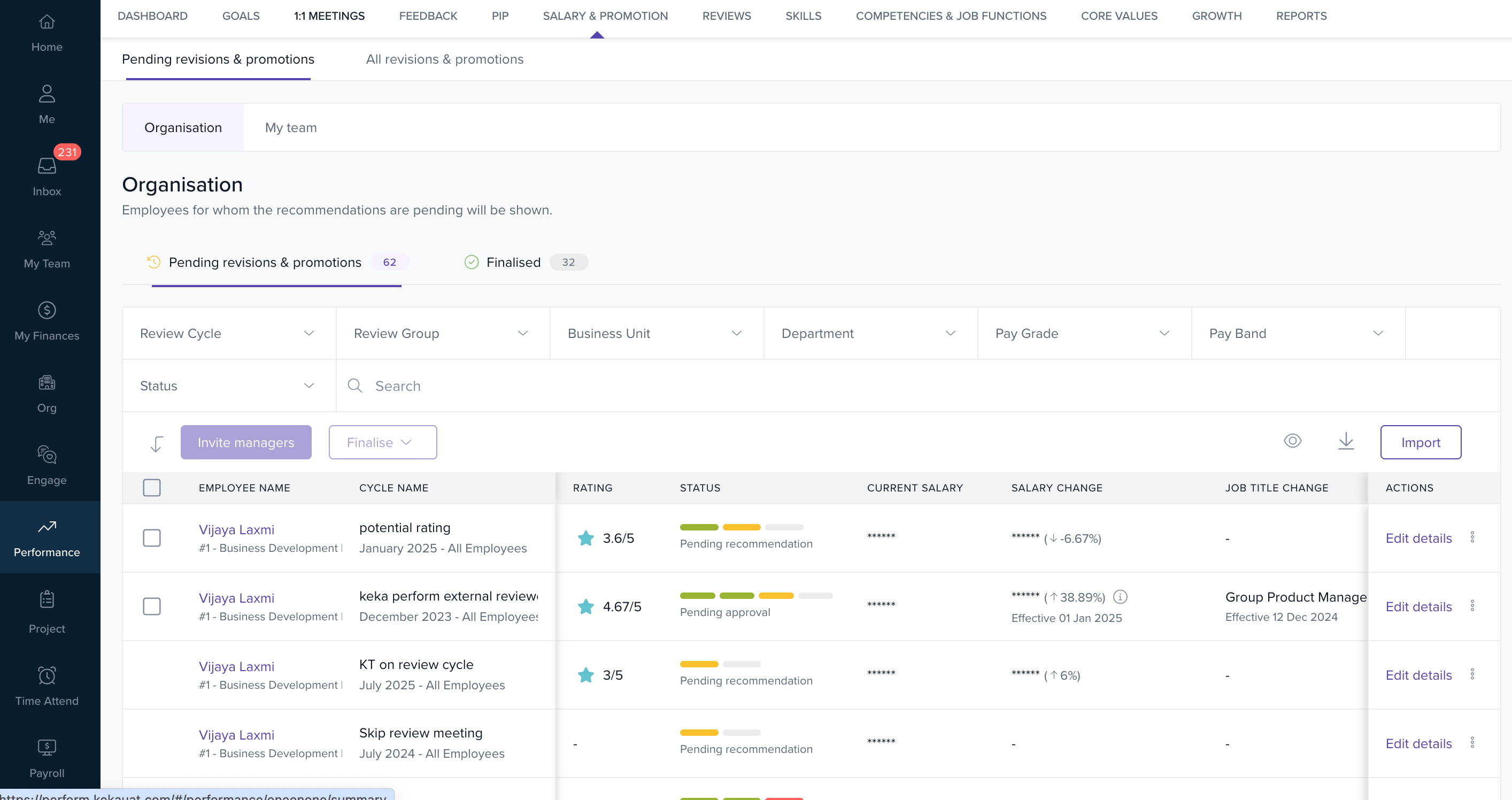Click the sort arrow icon beside Invite managers
This screenshot has width=1512, height=800.
(x=156, y=444)
